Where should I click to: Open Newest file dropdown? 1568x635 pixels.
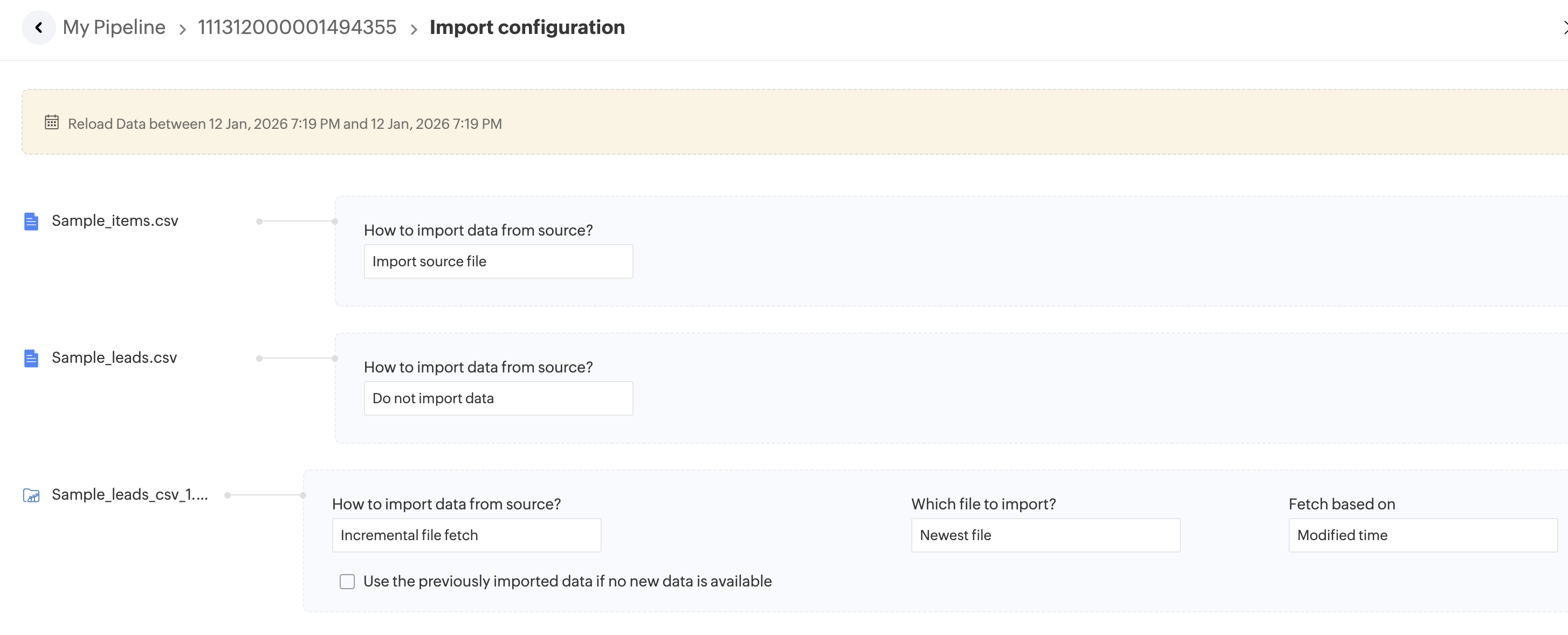pyautogui.click(x=1045, y=535)
